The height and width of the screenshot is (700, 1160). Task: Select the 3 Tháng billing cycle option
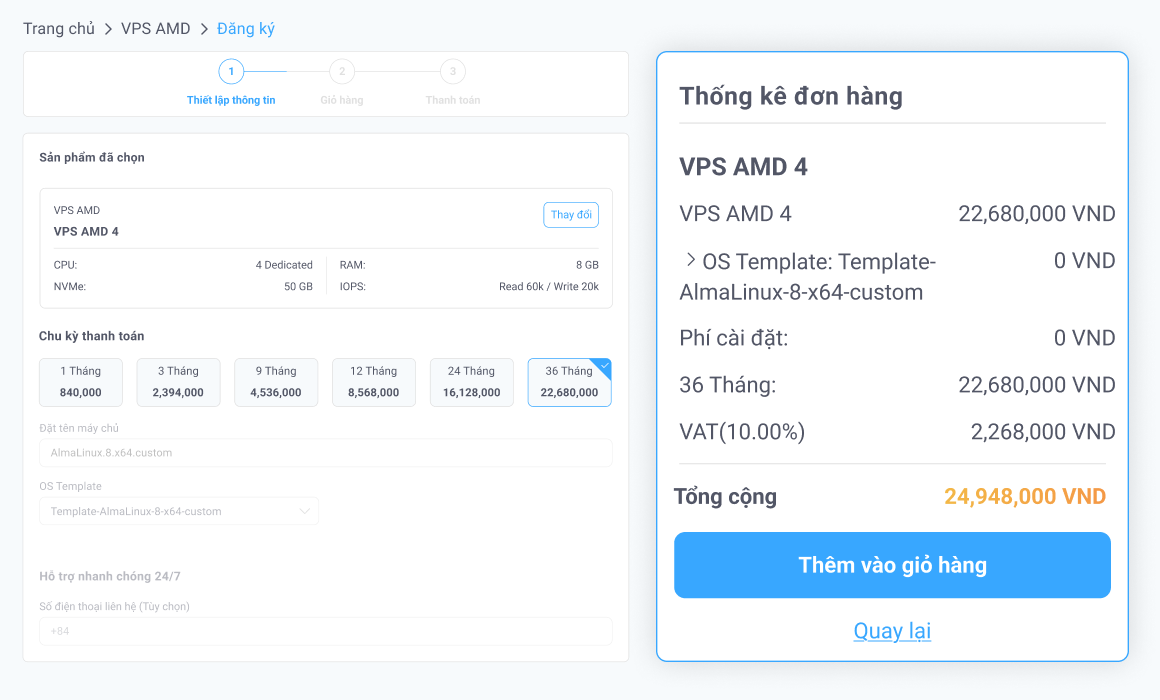pos(178,382)
